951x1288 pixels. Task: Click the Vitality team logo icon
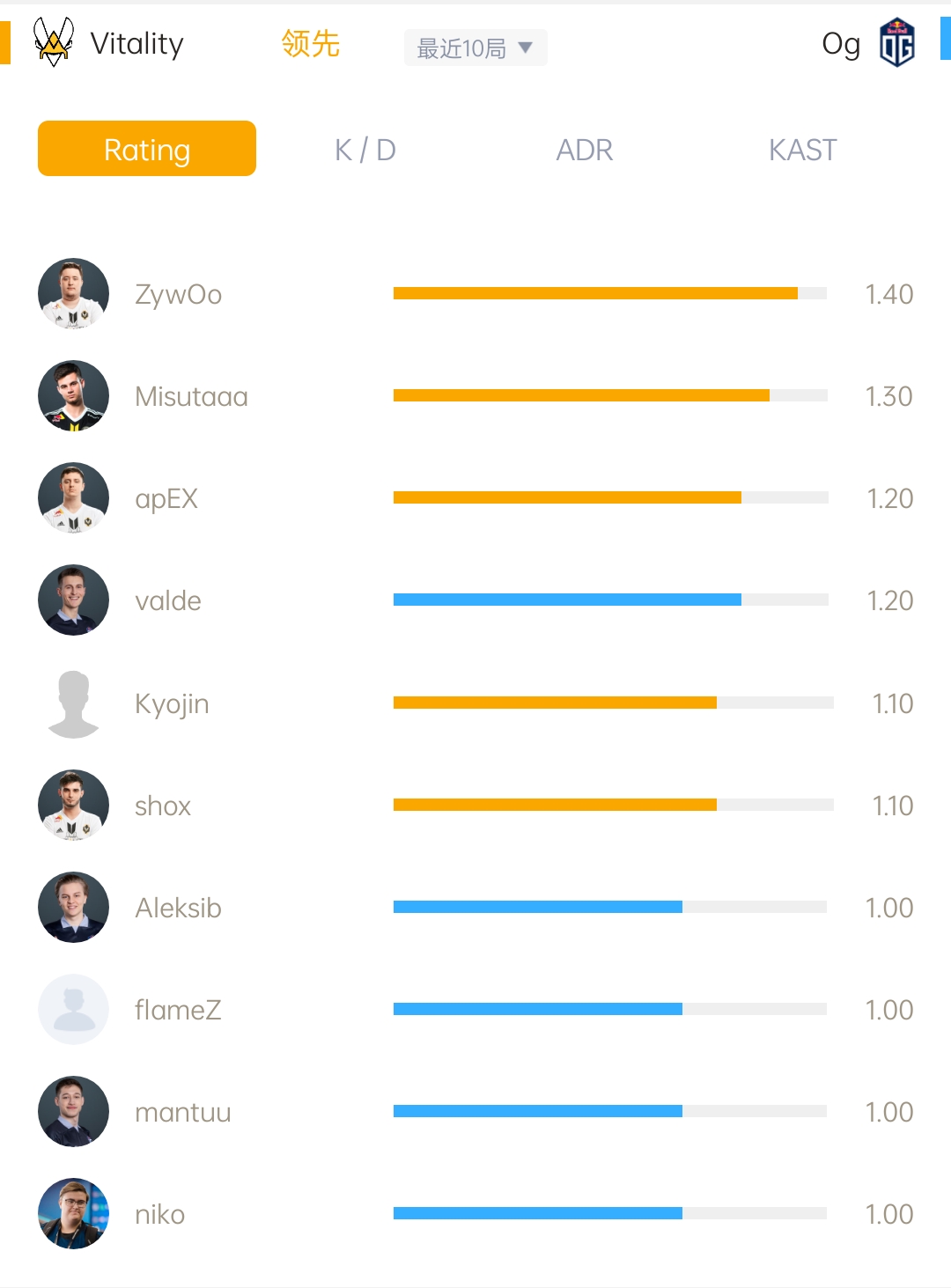(54, 42)
